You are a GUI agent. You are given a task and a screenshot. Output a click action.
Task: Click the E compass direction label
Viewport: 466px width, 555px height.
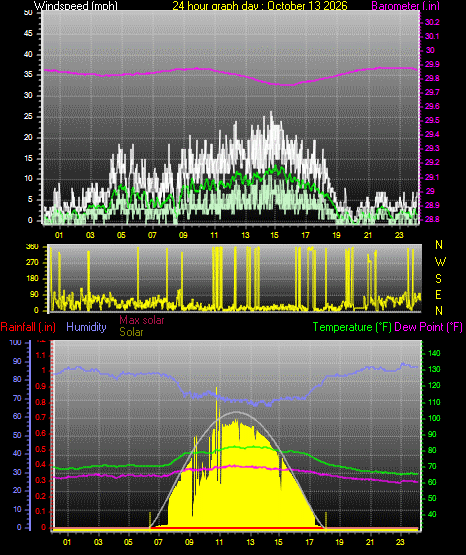438,294
